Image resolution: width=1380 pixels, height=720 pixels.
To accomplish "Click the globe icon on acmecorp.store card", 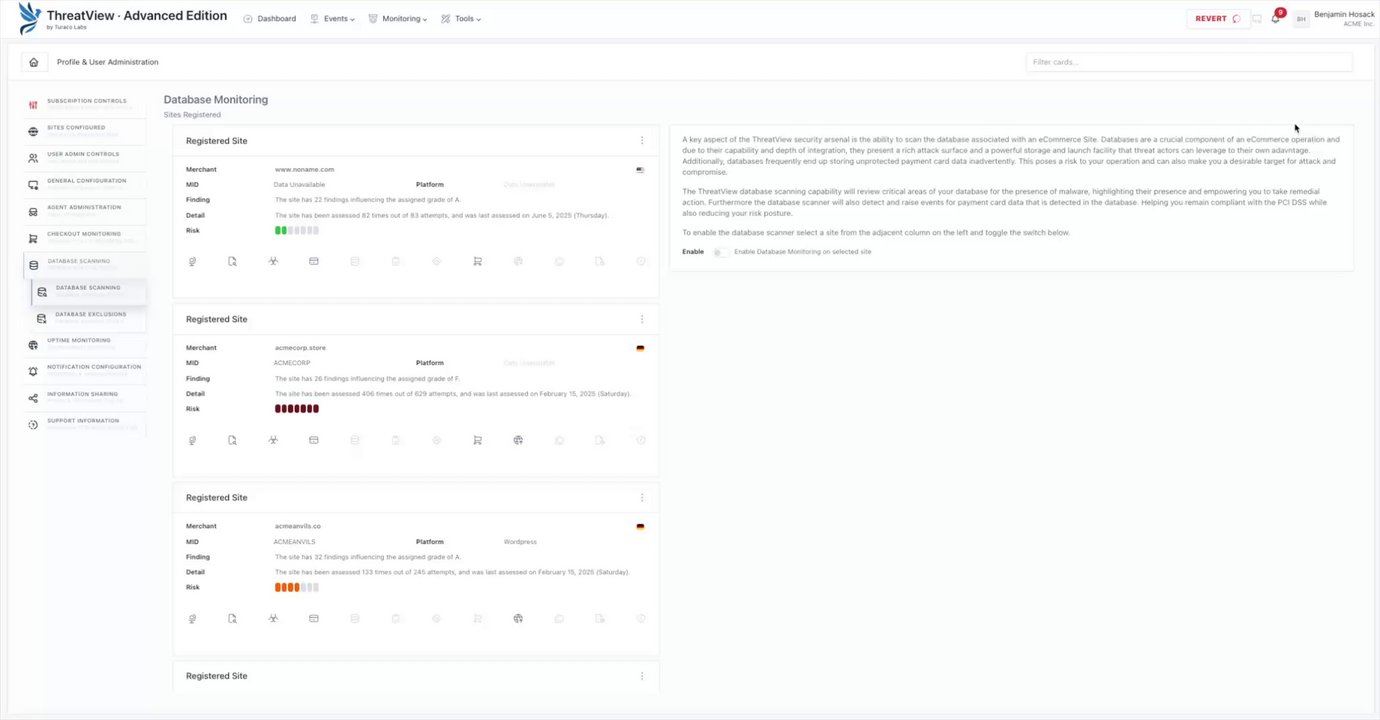I will click(x=518, y=440).
